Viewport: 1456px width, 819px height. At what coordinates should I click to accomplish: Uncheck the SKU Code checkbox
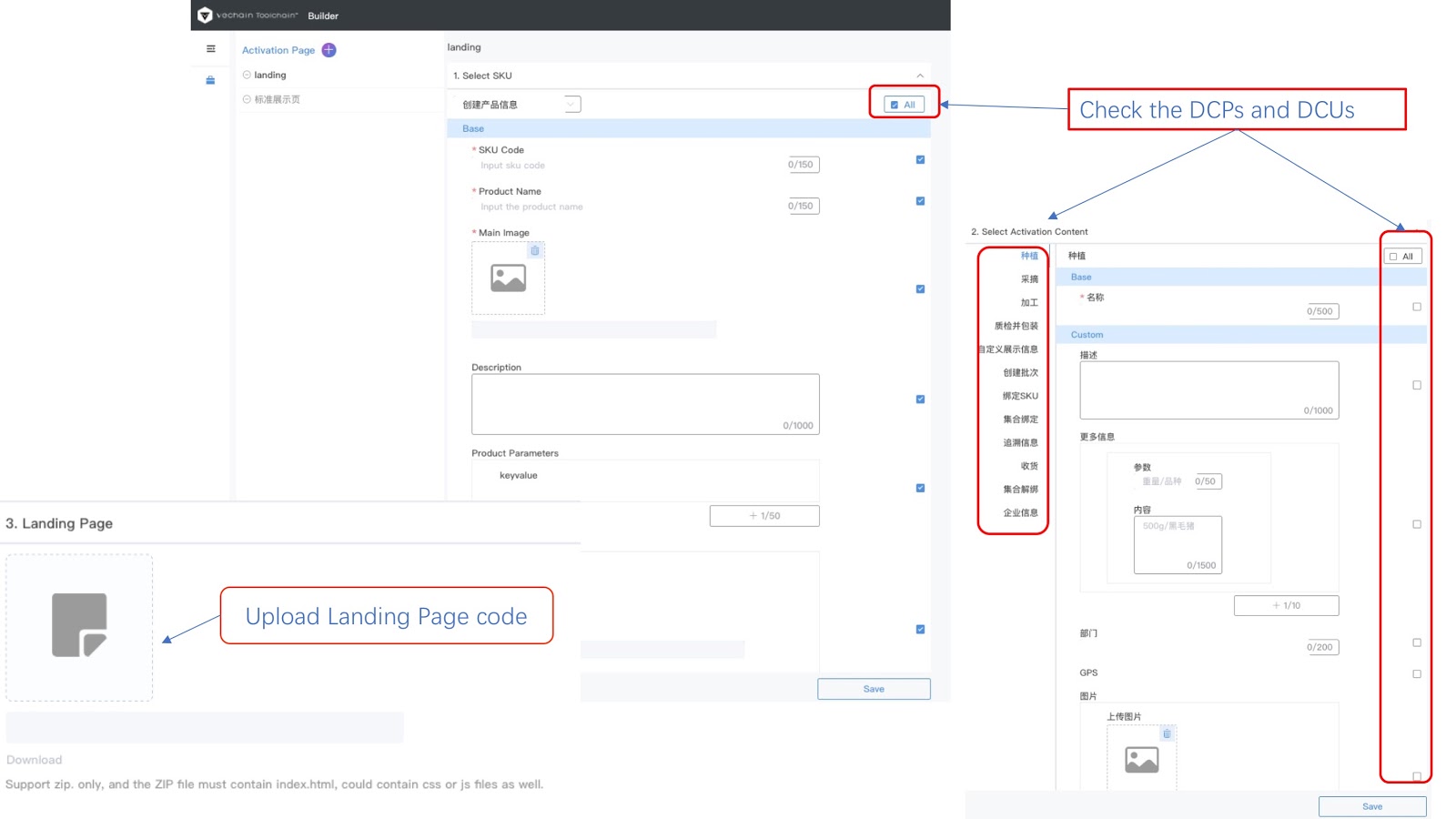[920, 159]
